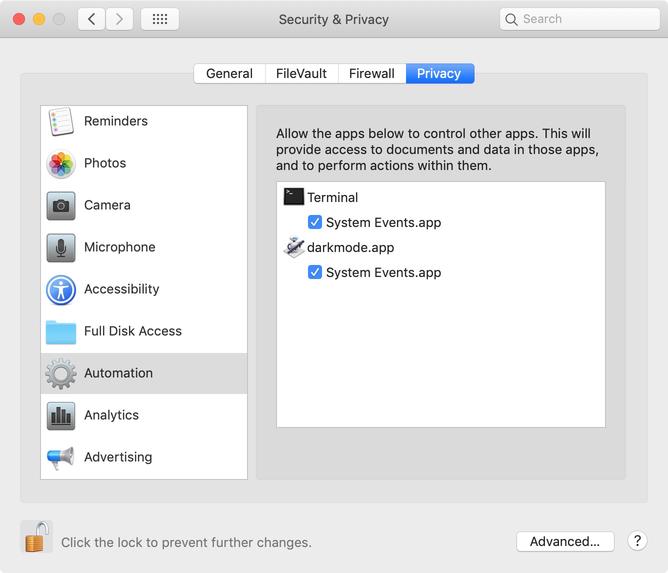
Task: Uncheck System Events.app under Terminal
Action: (x=315, y=222)
